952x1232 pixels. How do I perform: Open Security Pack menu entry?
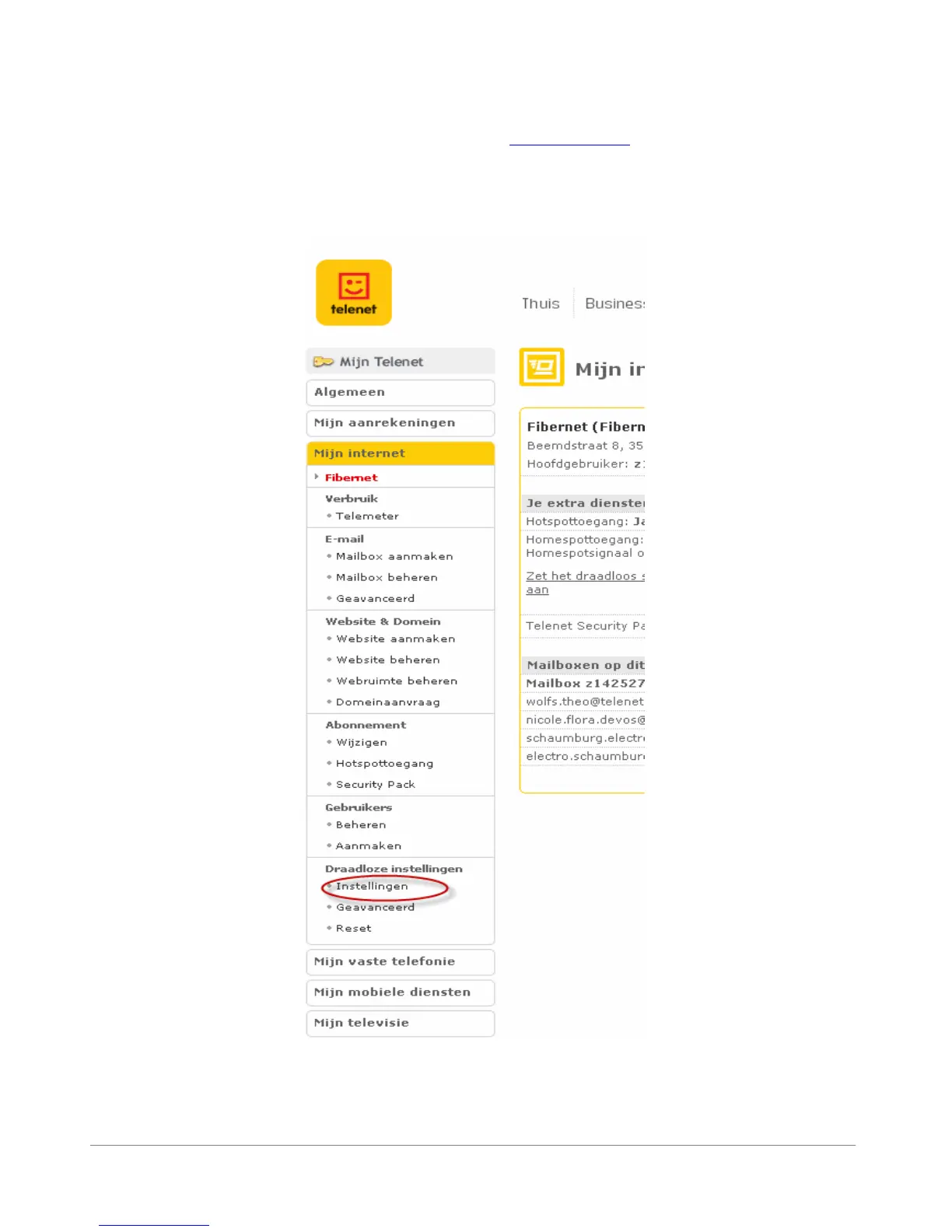[x=375, y=784]
